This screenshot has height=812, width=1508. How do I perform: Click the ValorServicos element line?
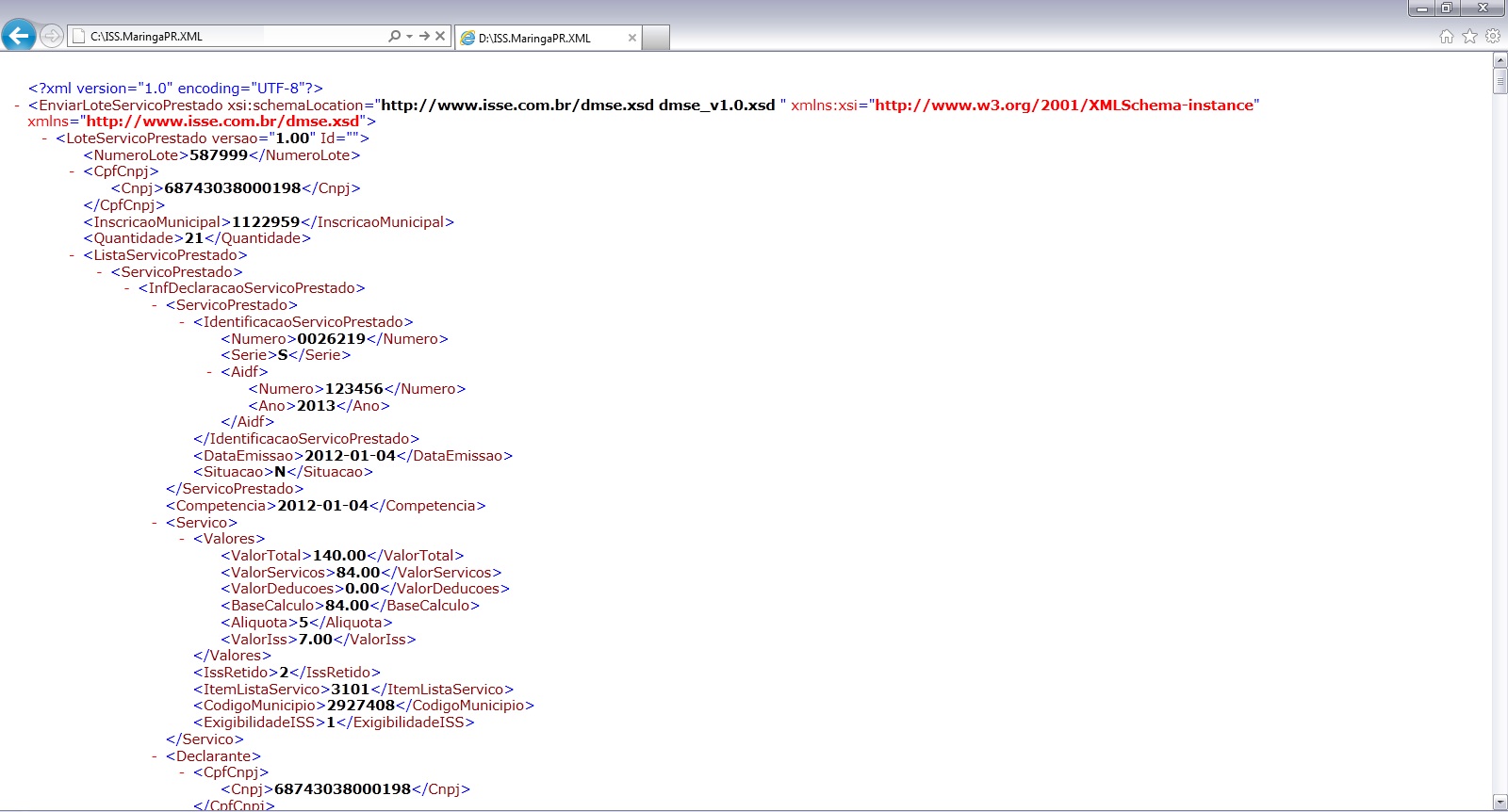[361, 573]
